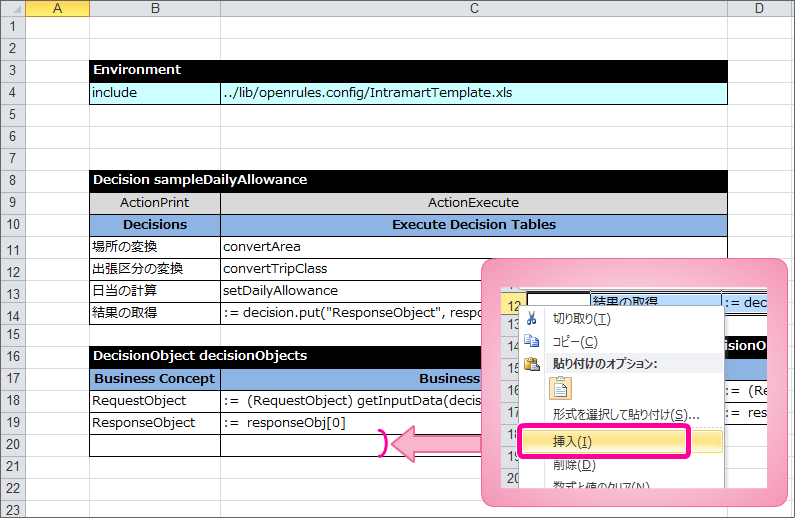Select column C header
Screen dimensions: 795x518
tap(473, 9)
